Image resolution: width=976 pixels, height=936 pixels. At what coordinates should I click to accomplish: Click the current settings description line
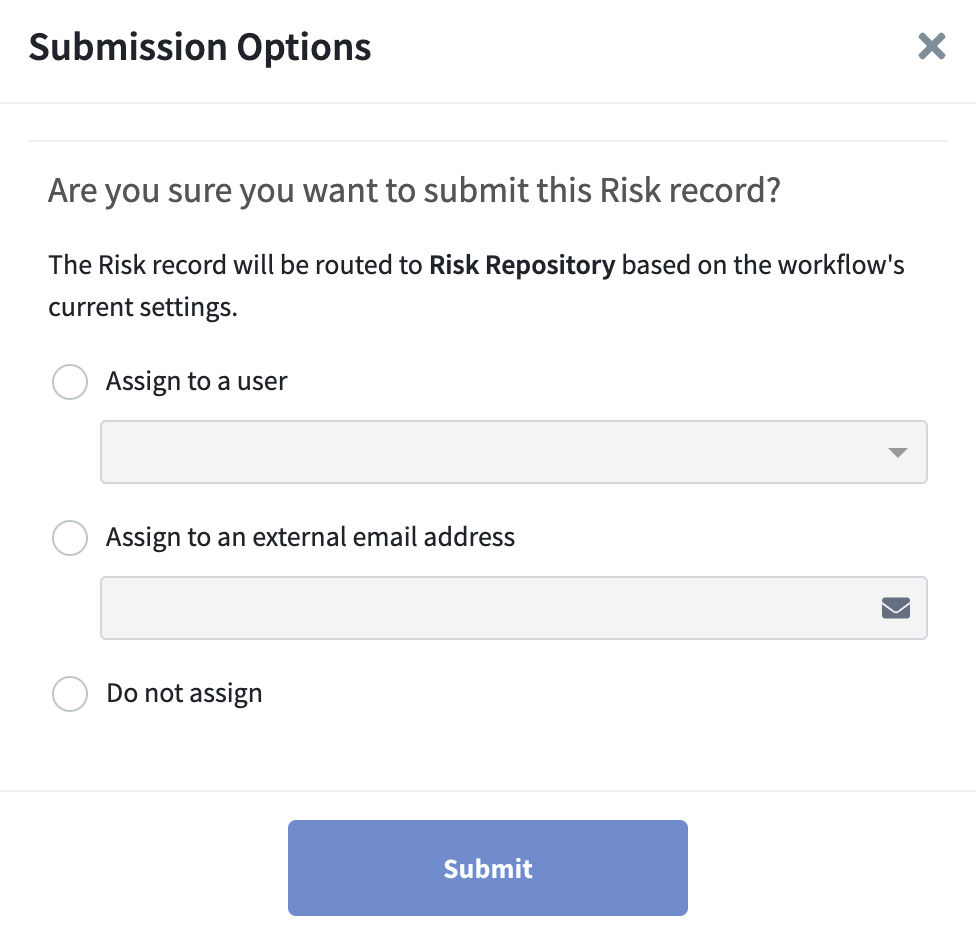pos(143,307)
